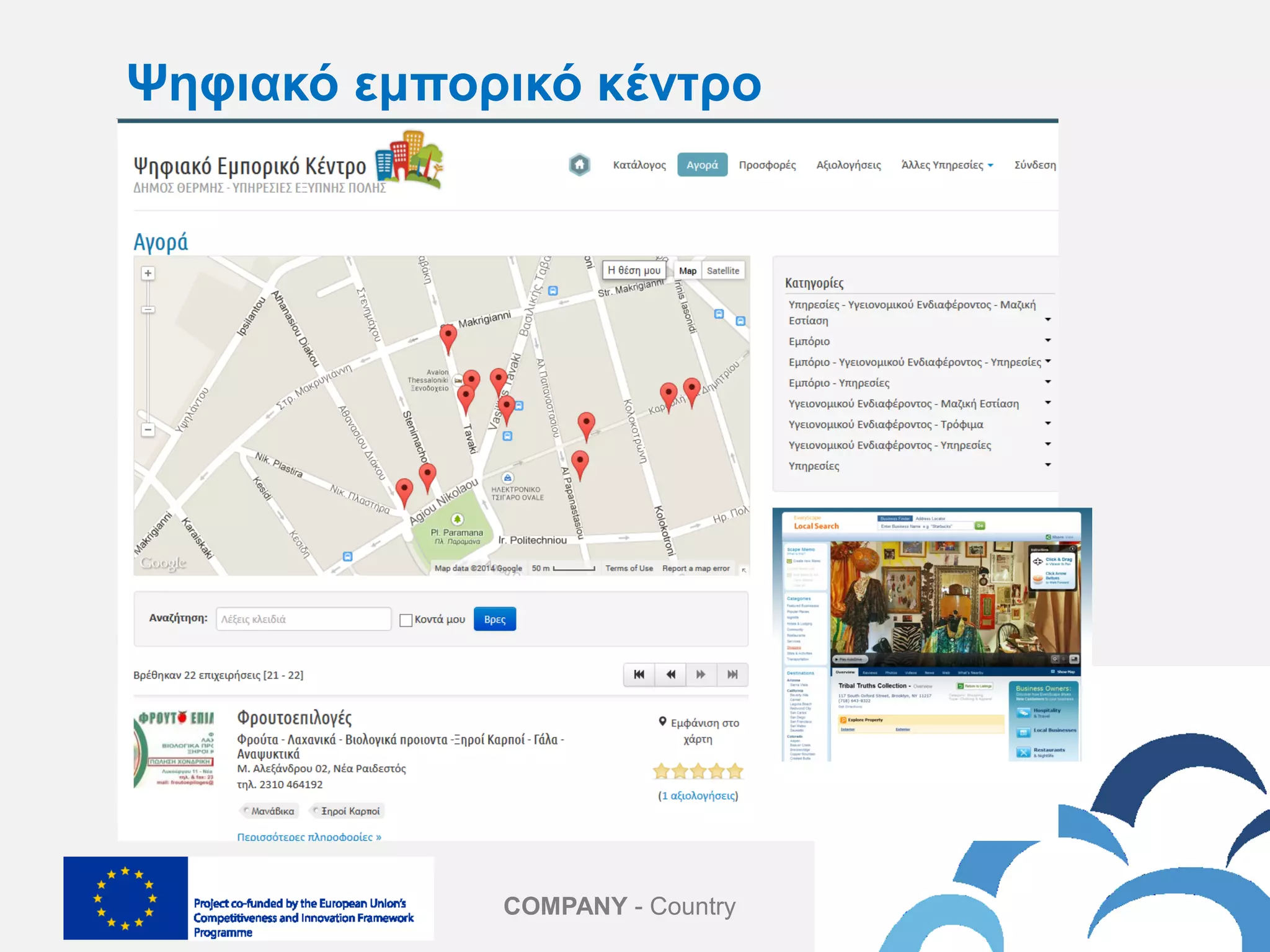Click the ΗΛΕΚΤΡΟΝΙΚΟ ΤΣΙΓΑΡΟ OVALE place icon

(x=508, y=478)
